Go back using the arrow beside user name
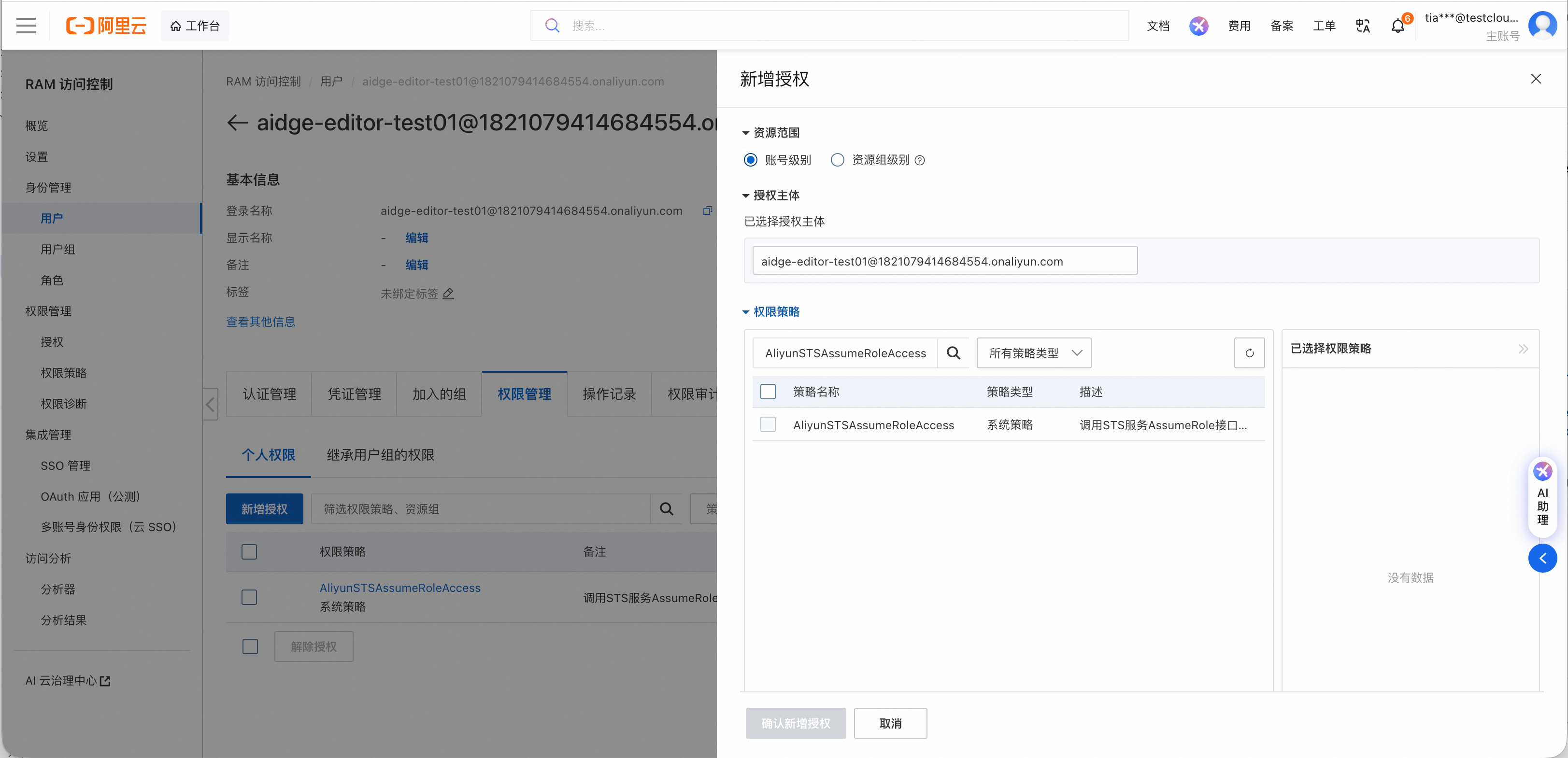The height and width of the screenshot is (758, 1568). point(237,123)
